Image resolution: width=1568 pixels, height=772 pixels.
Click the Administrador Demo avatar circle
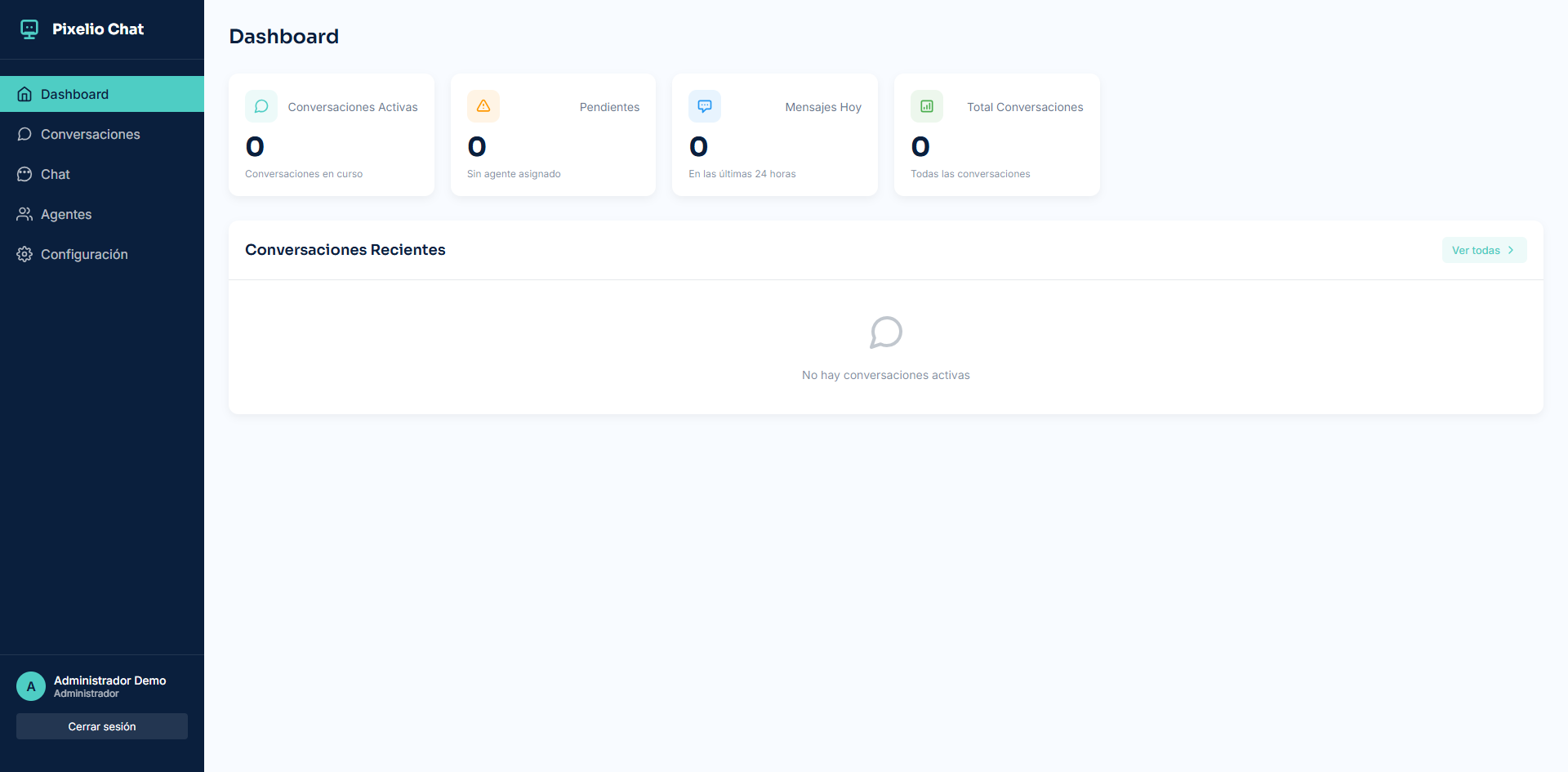coord(31,686)
